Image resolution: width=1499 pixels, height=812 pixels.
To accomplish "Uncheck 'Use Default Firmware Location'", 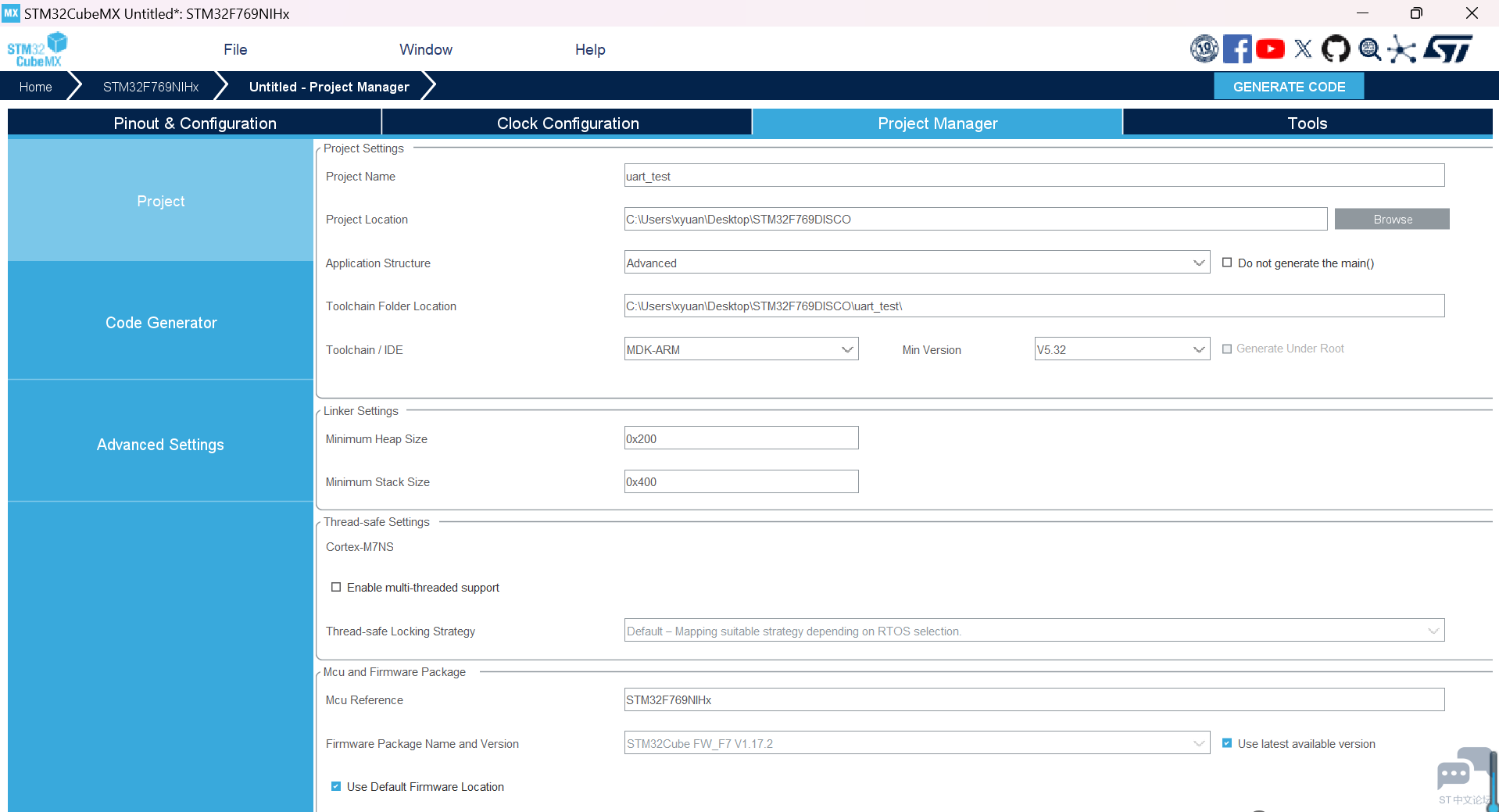I will (336, 787).
